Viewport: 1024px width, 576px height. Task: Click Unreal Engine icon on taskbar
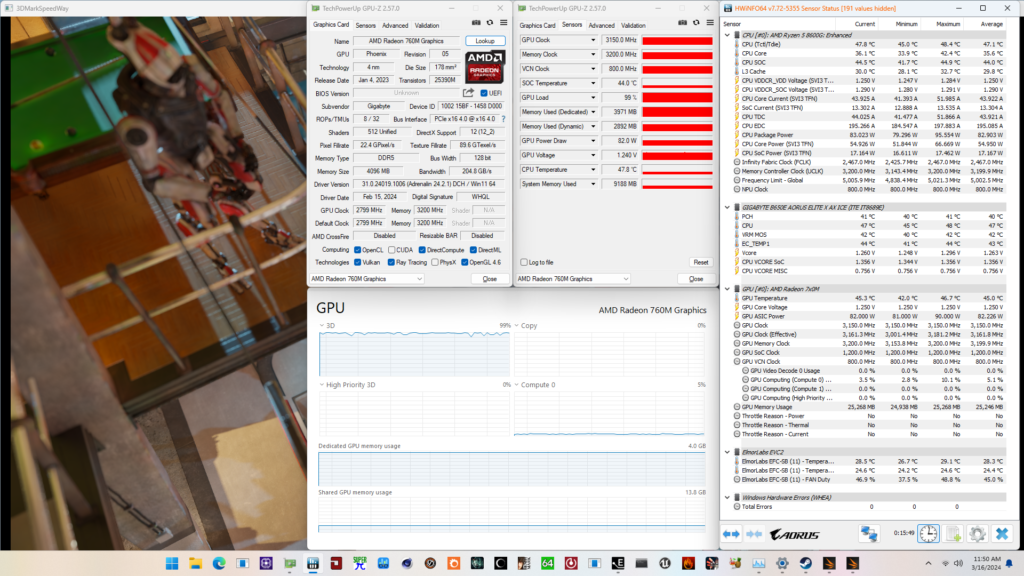[665, 563]
